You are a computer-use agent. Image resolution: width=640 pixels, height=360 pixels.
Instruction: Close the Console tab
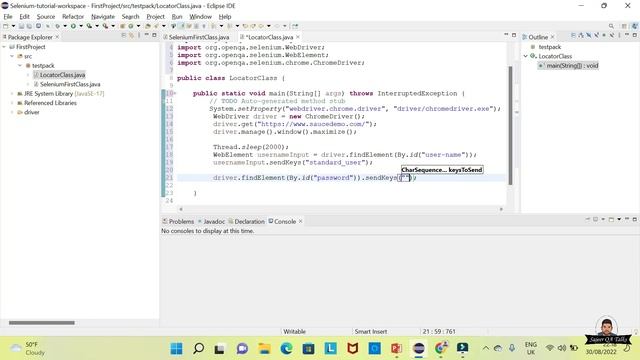pyautogui.click(x=301, y=221)
